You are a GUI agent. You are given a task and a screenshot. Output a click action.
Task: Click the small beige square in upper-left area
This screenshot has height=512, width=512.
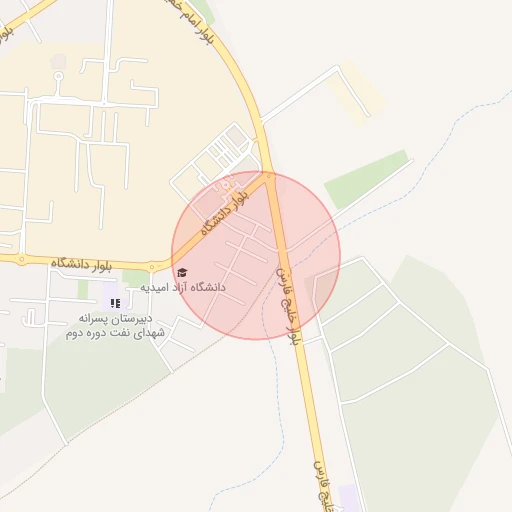(58, 62)
